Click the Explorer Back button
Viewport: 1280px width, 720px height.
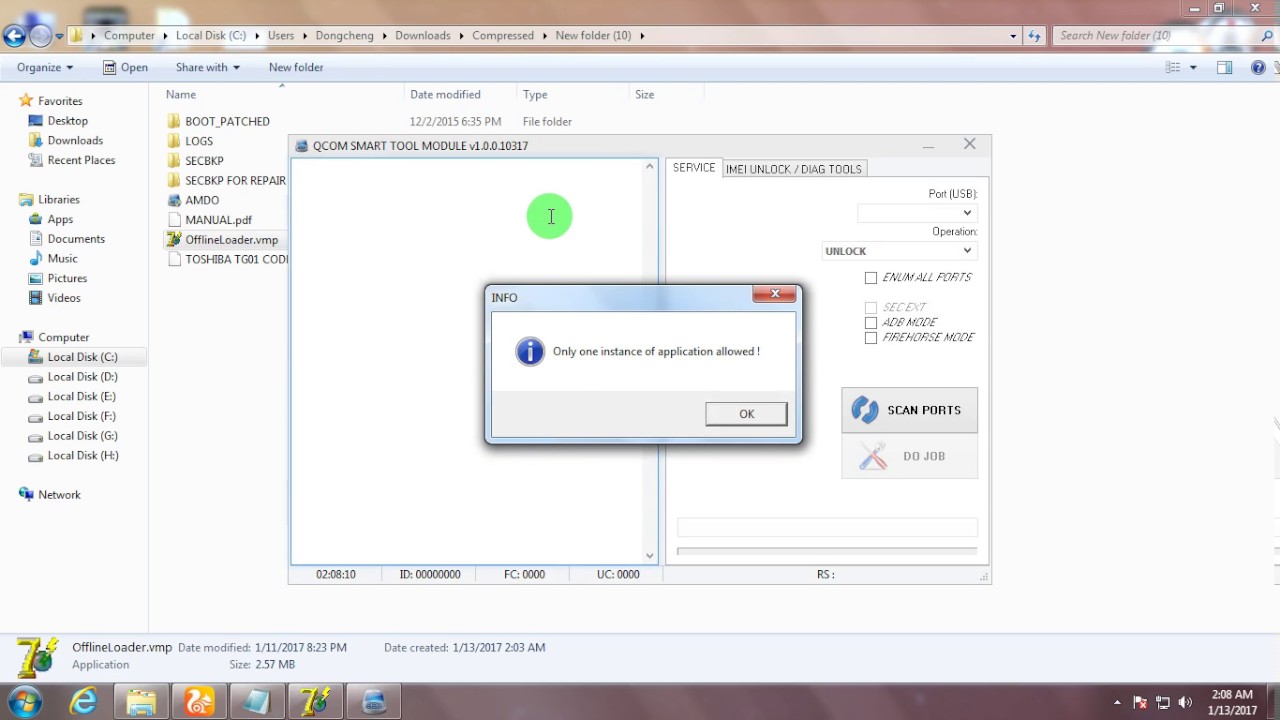(x=14, y=36)
